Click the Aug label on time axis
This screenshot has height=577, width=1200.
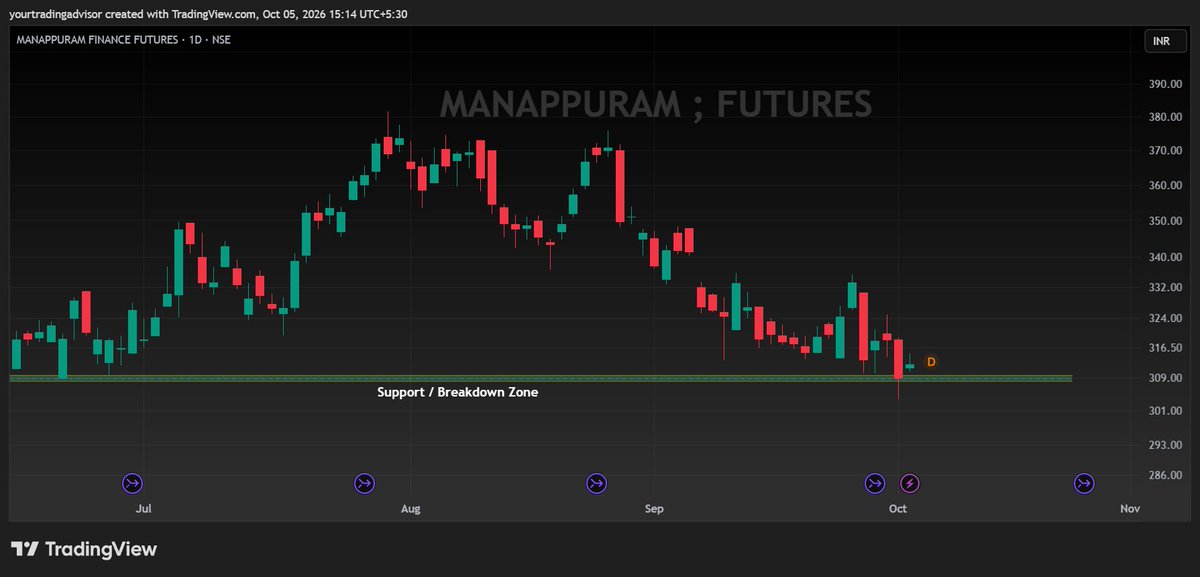410,509
